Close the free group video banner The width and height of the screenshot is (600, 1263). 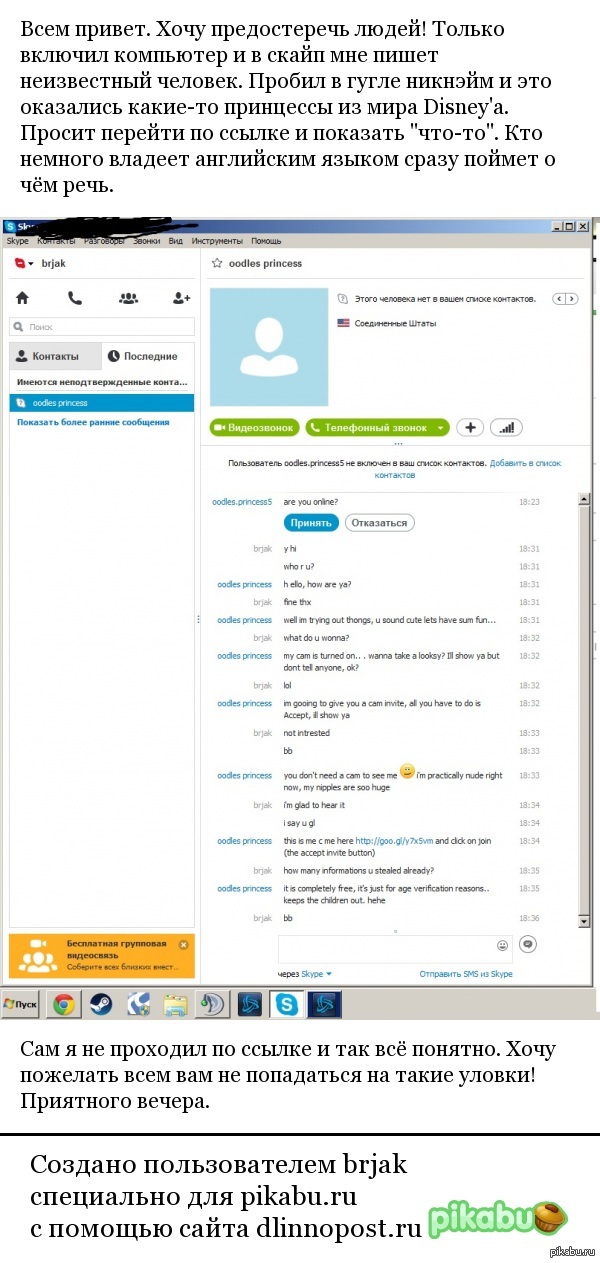tap(183, 943)
